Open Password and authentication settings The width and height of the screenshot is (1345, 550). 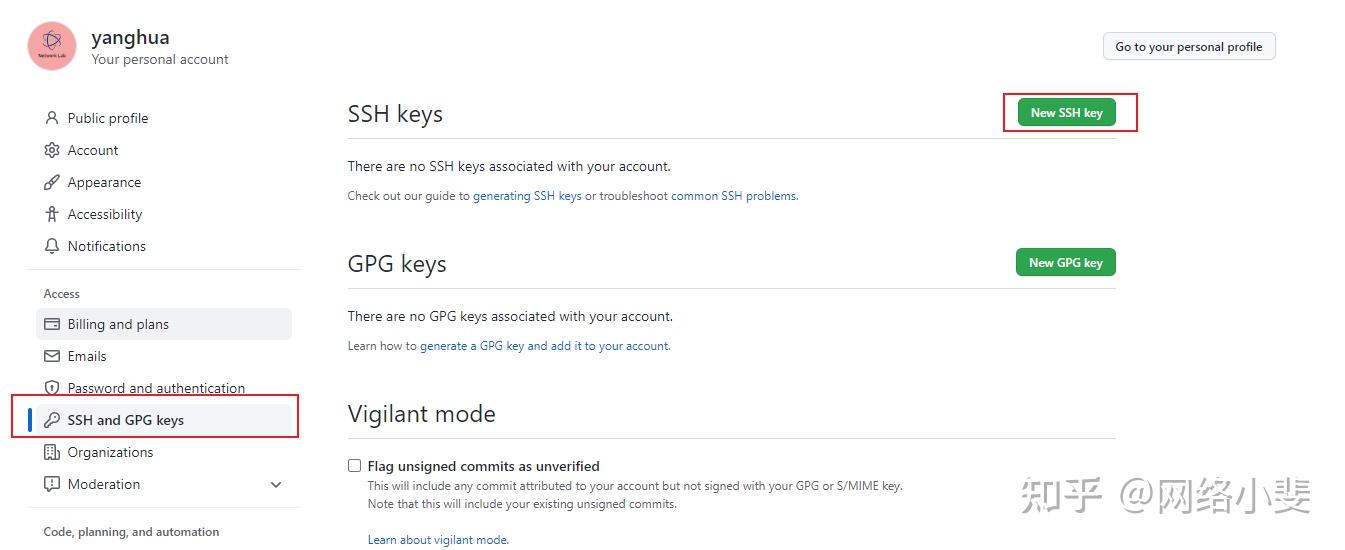pos(156,388)
